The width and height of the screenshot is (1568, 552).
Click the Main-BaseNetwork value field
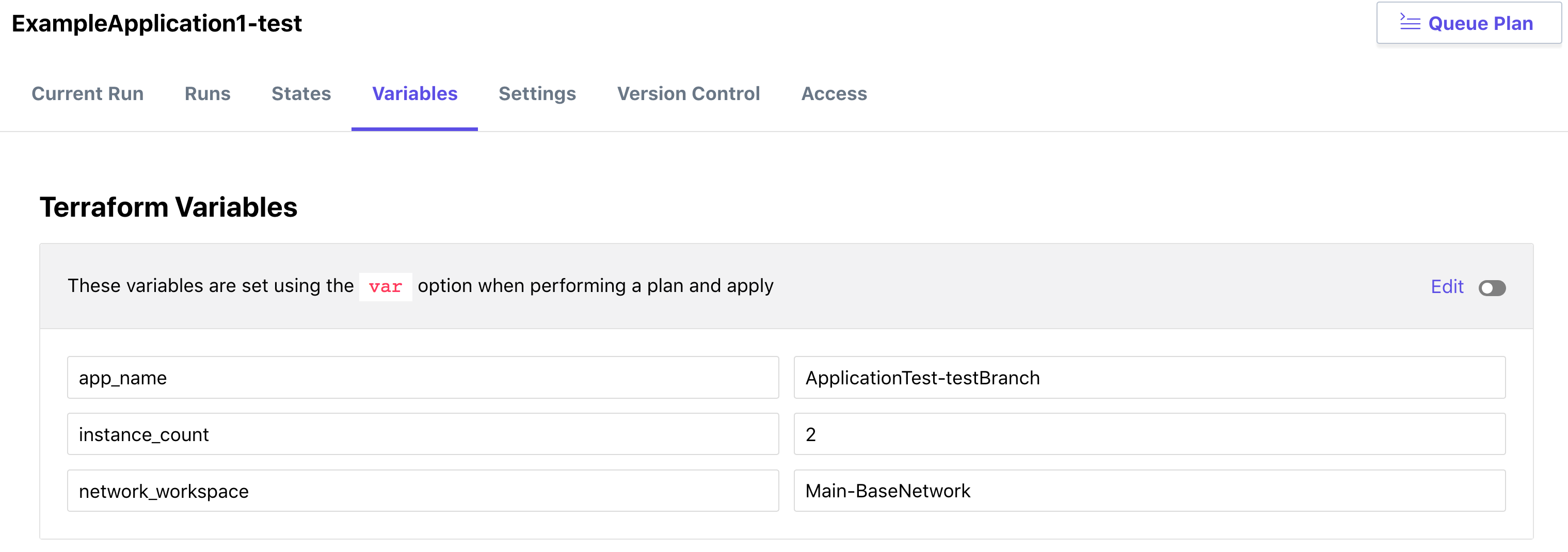point(1149,491)
